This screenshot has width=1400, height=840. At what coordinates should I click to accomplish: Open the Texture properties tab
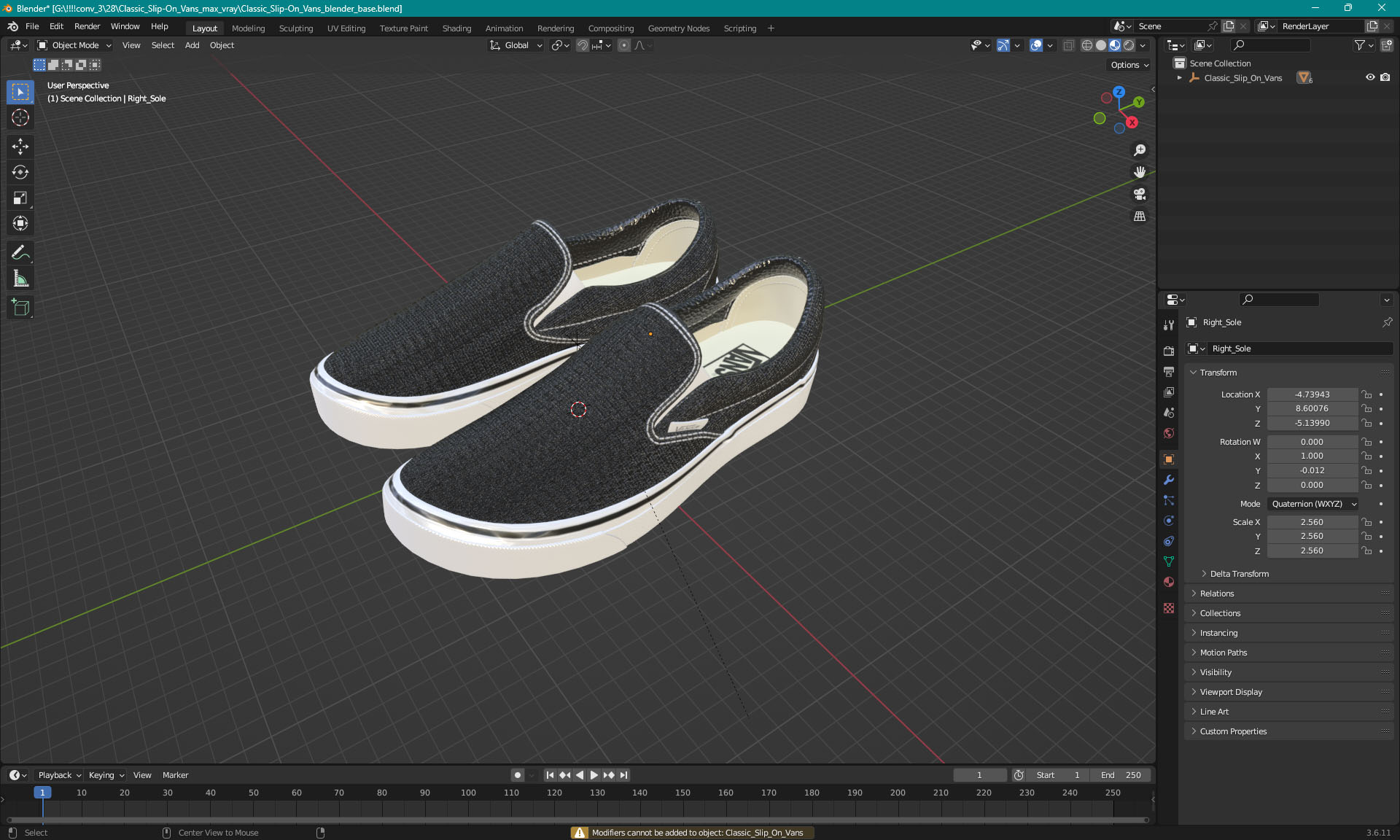pyautogui.click(x=1169, y=608)
